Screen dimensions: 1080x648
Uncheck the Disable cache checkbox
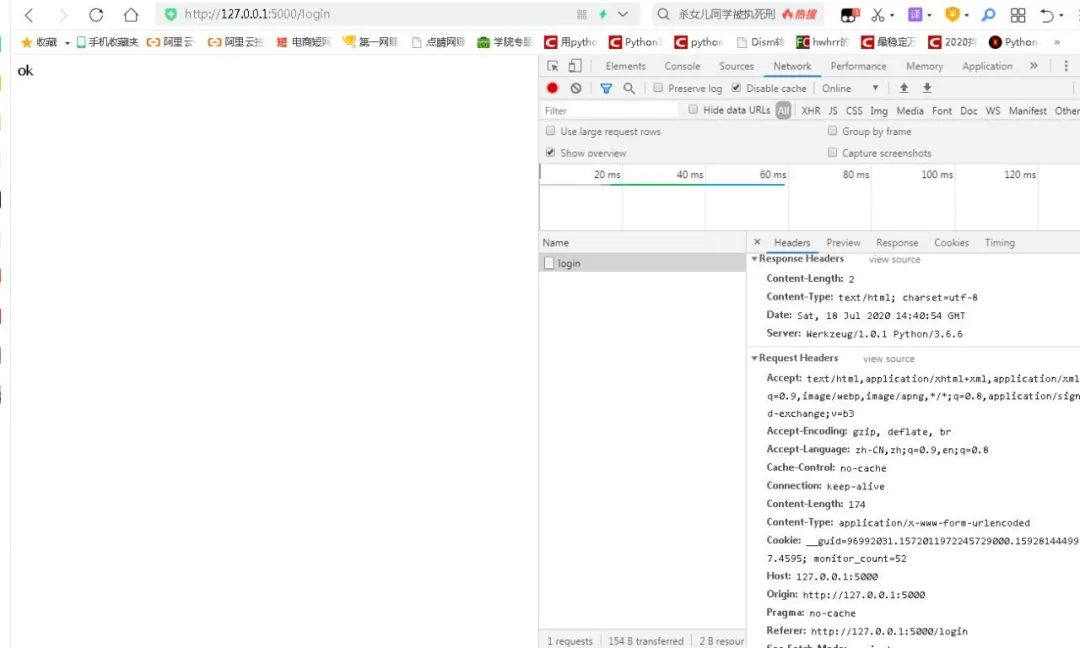coord(736,88)
